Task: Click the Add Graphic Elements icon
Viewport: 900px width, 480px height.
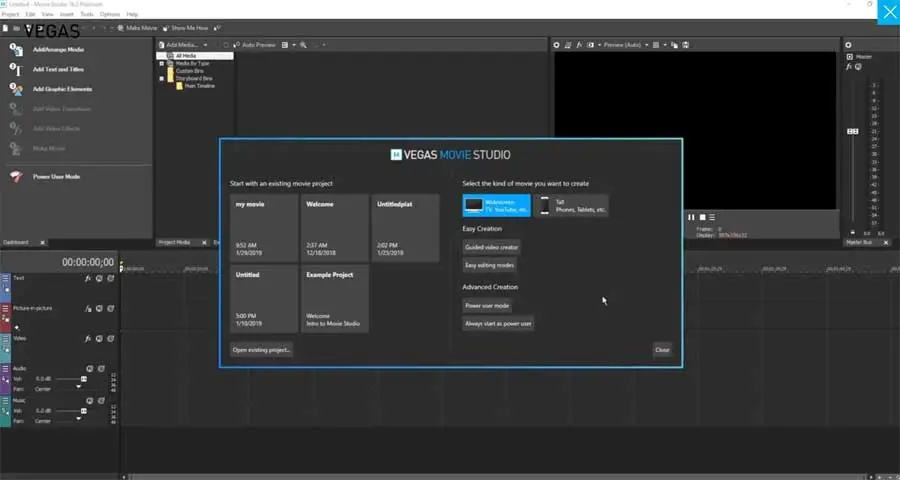Action: (16, 89)
